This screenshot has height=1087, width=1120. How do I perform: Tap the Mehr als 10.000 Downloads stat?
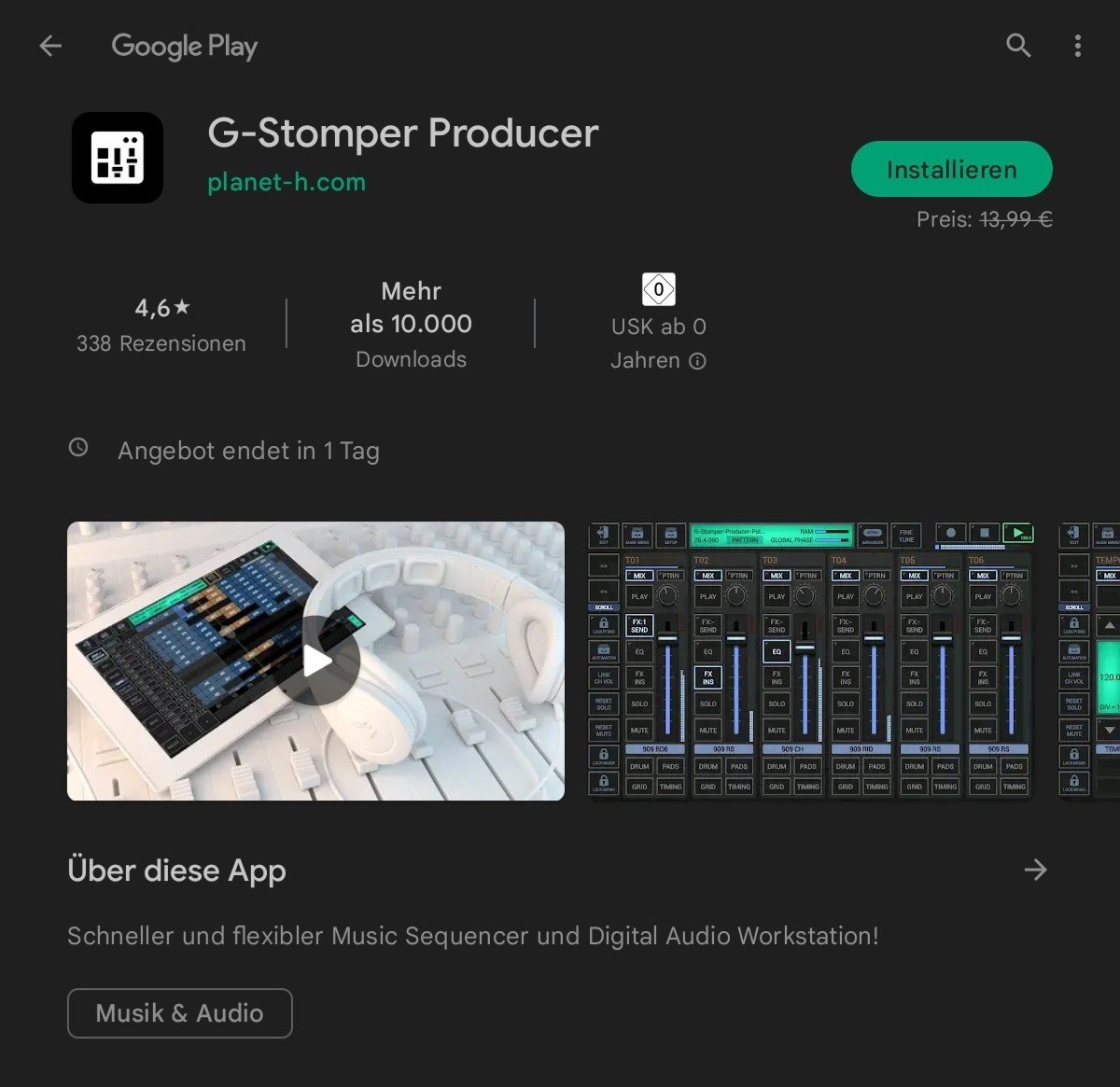click(411, 324)
